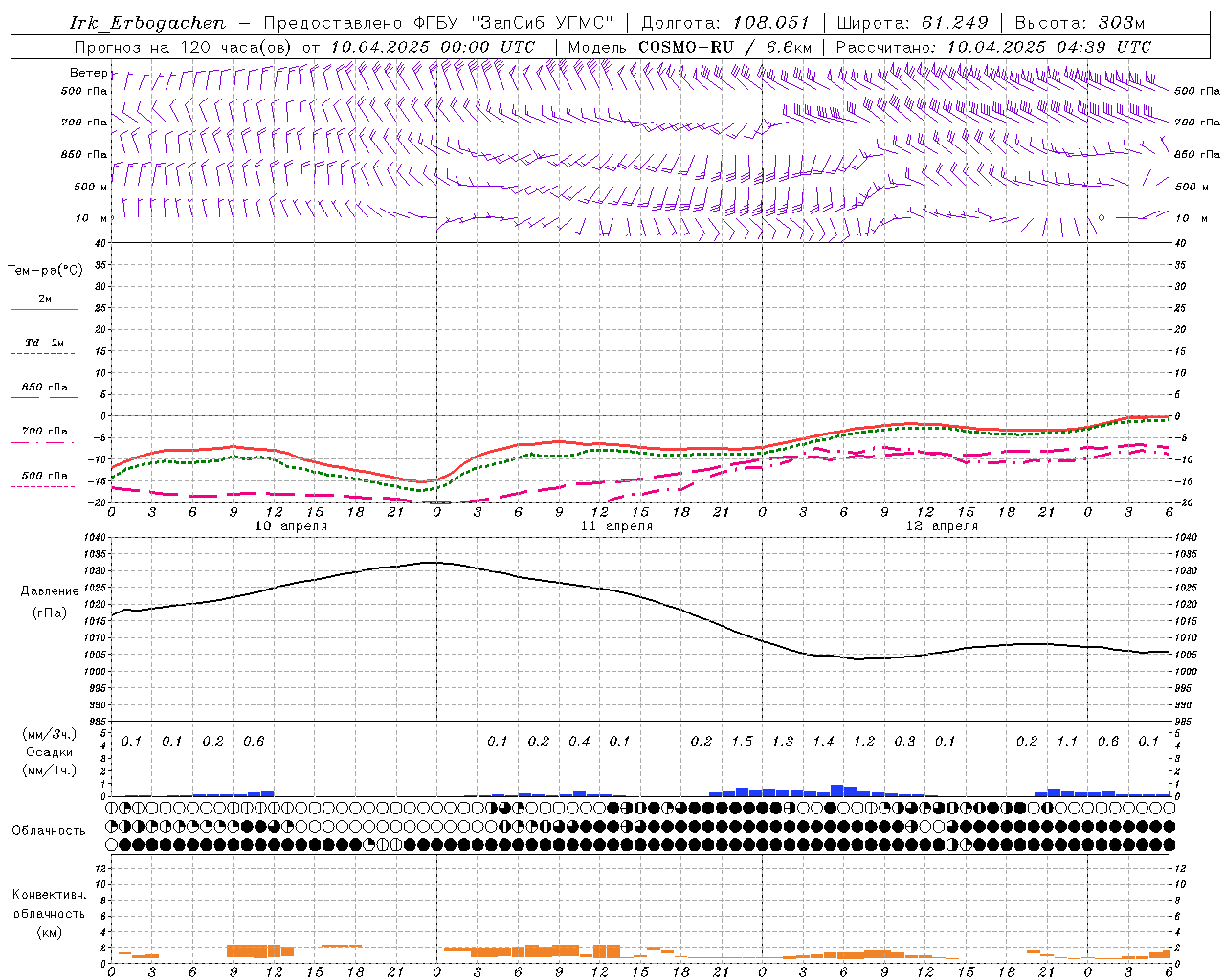Viewport: 1225px width, 980px height.
Task: Click the "12 апреля" date label
Action: coord(943,526)
